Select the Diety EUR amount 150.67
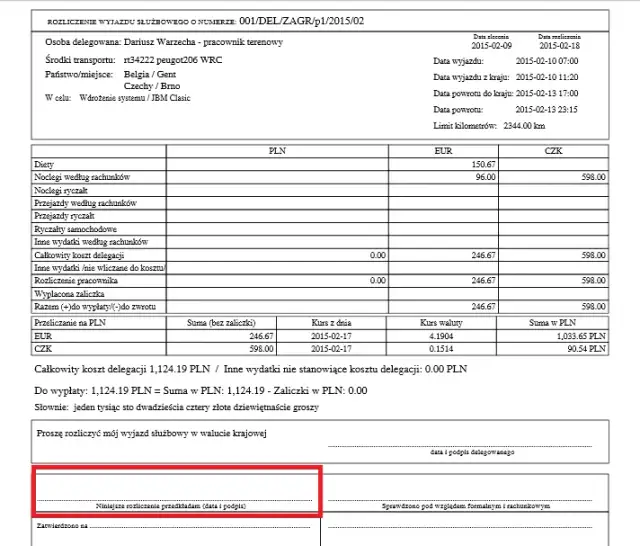This screenshot has width=640, height=546. click(483, 164)
